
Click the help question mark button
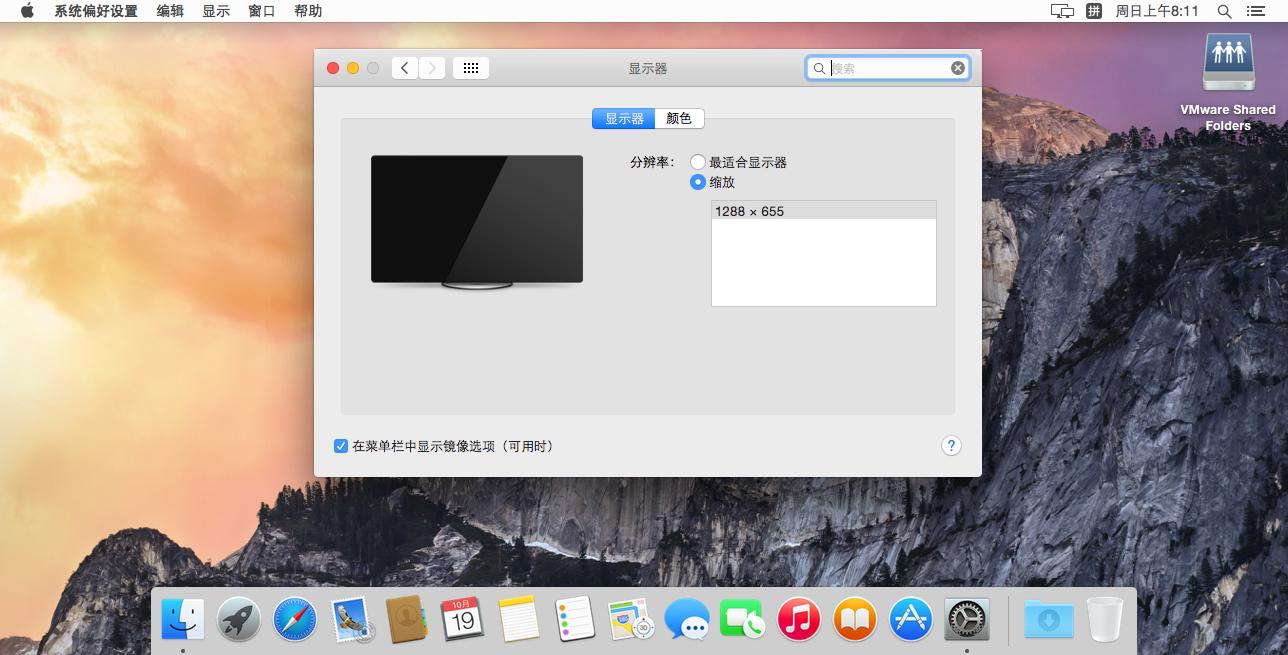[951, 445]
